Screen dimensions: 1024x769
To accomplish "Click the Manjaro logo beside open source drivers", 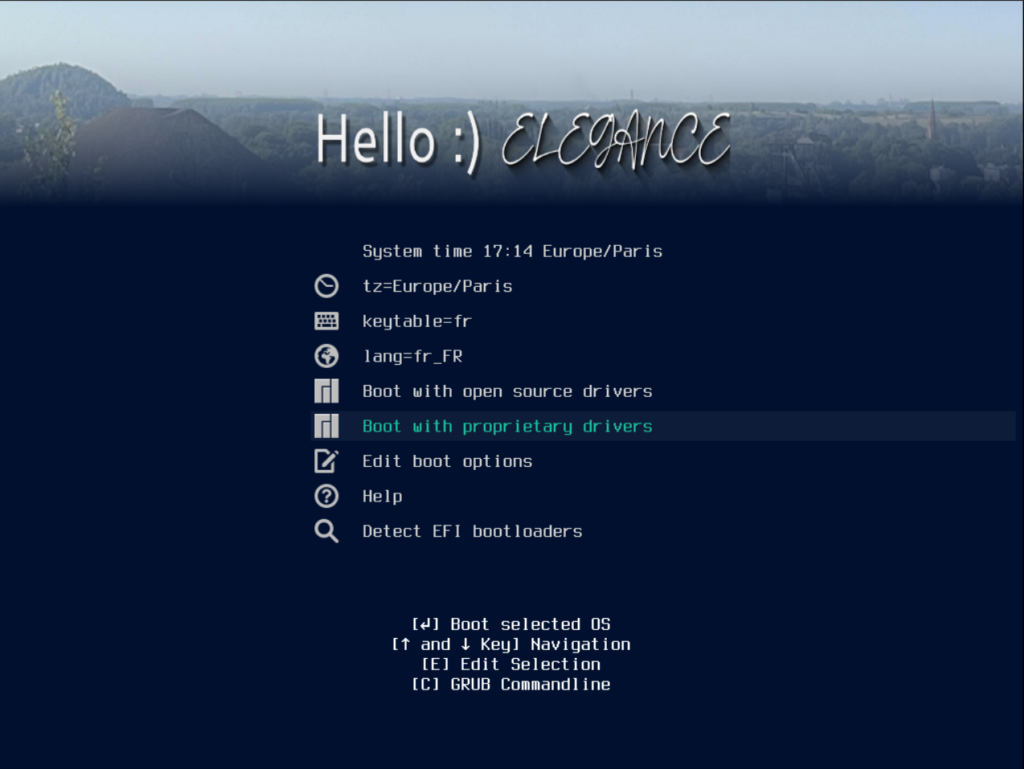I will click(326, 391).
